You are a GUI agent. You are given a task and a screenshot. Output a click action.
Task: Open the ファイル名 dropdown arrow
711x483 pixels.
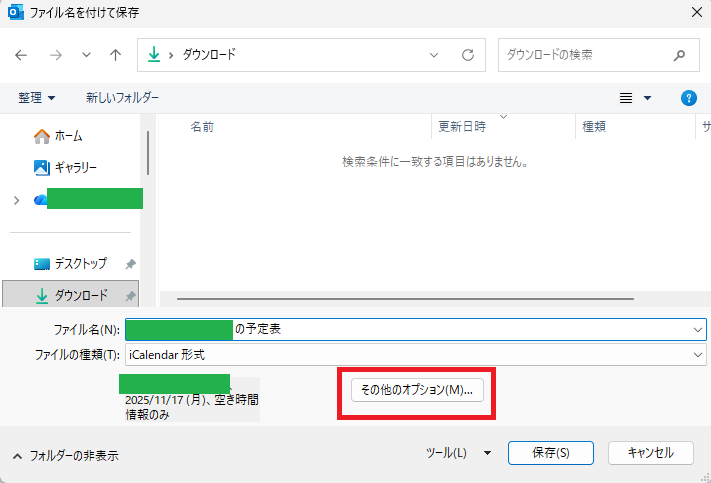(698, 330)
